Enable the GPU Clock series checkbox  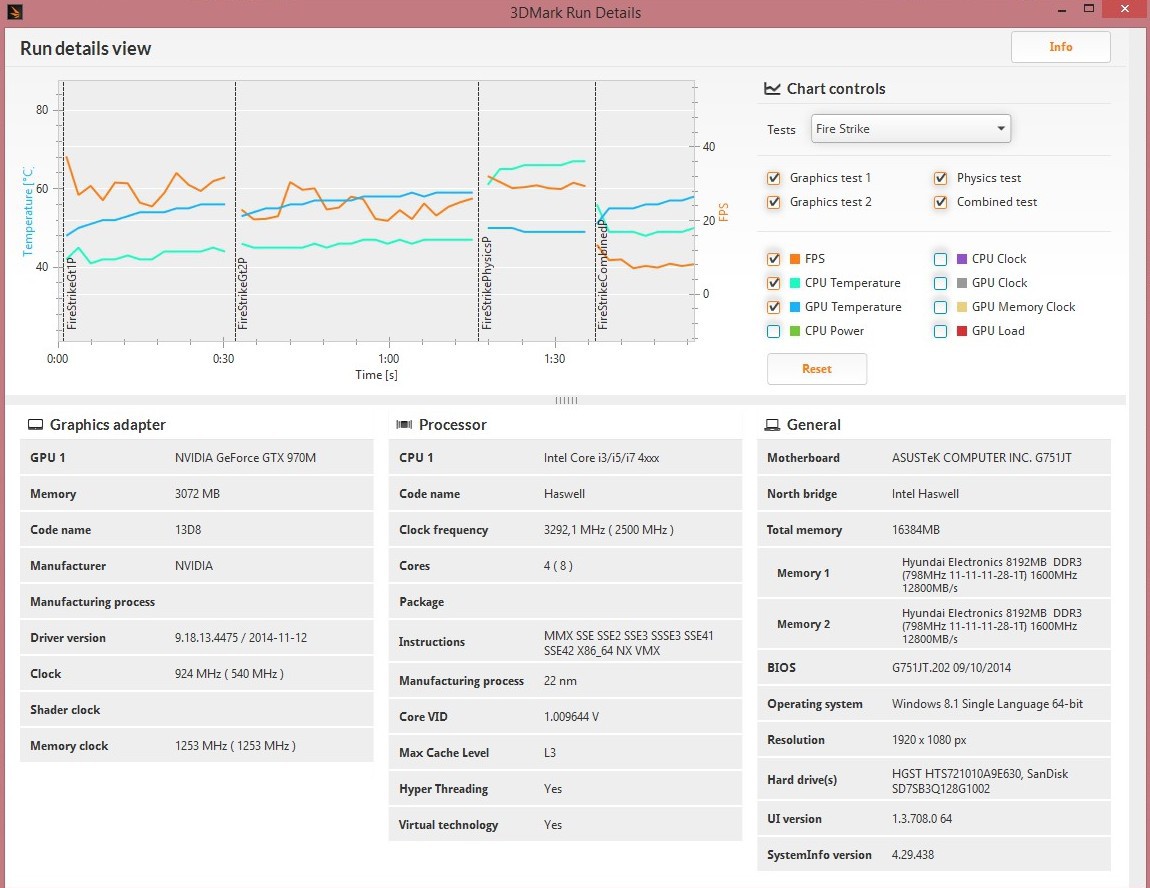pyautogui.click(x=940, y=283)
